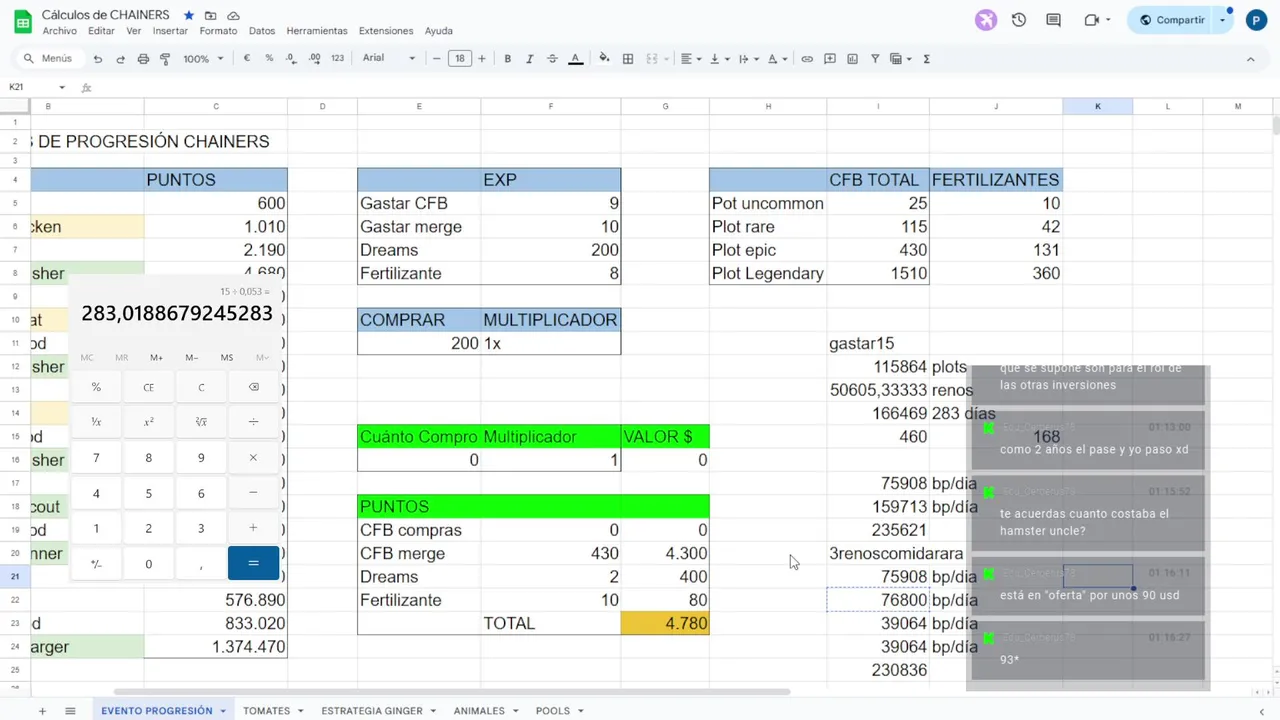Print the spreadsheet
1280x720 pixels.
point(143,59)
